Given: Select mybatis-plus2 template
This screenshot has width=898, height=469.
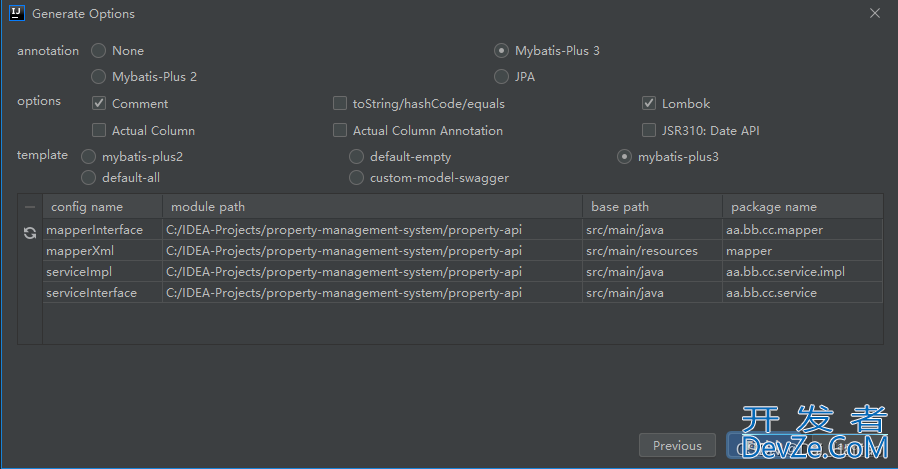Looking at the screenshot, I should point(88,156).
